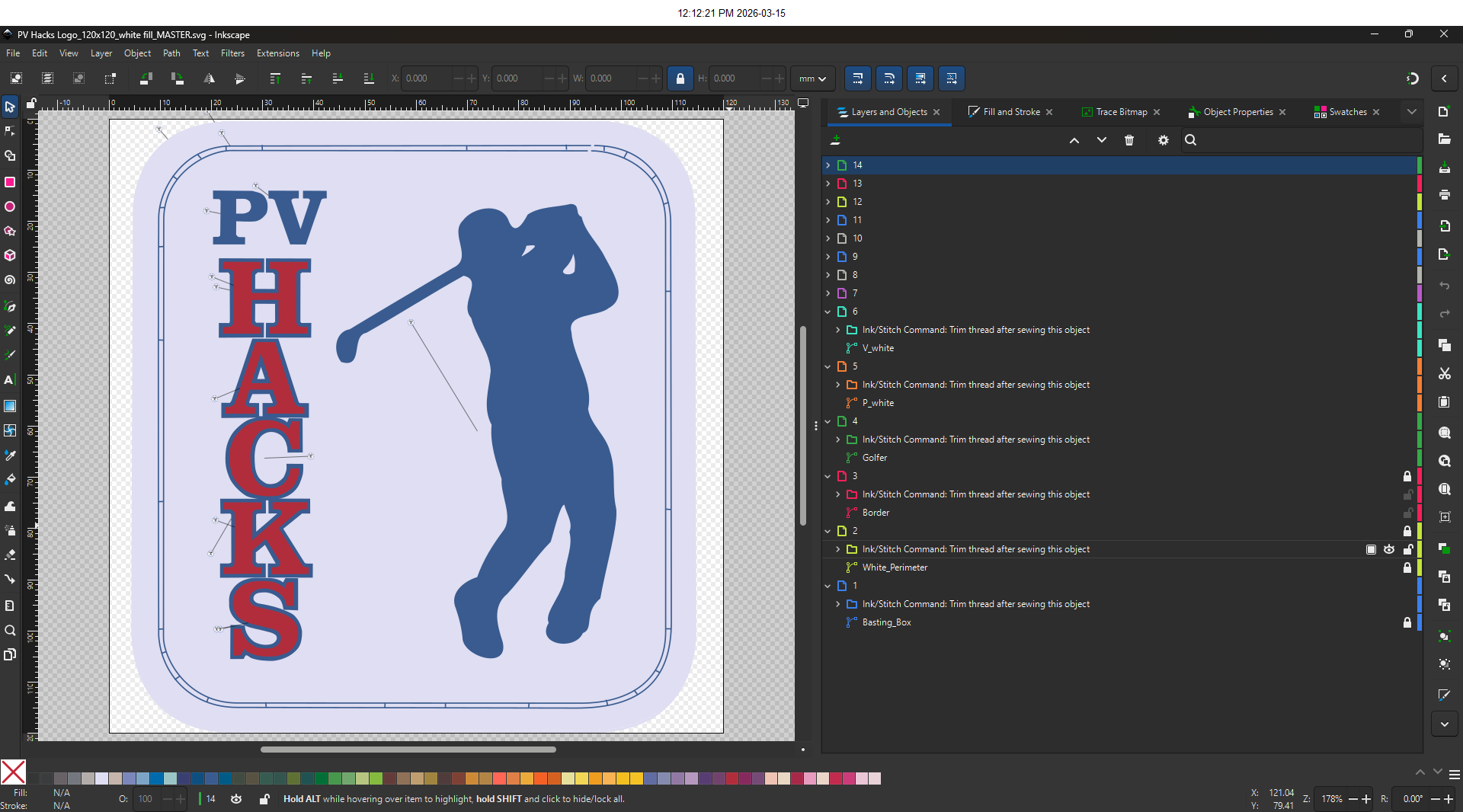This screenshot has height=812, width=1463.
Task: Expand layer 13 in the layers tree
Action: tap(828, 184)
